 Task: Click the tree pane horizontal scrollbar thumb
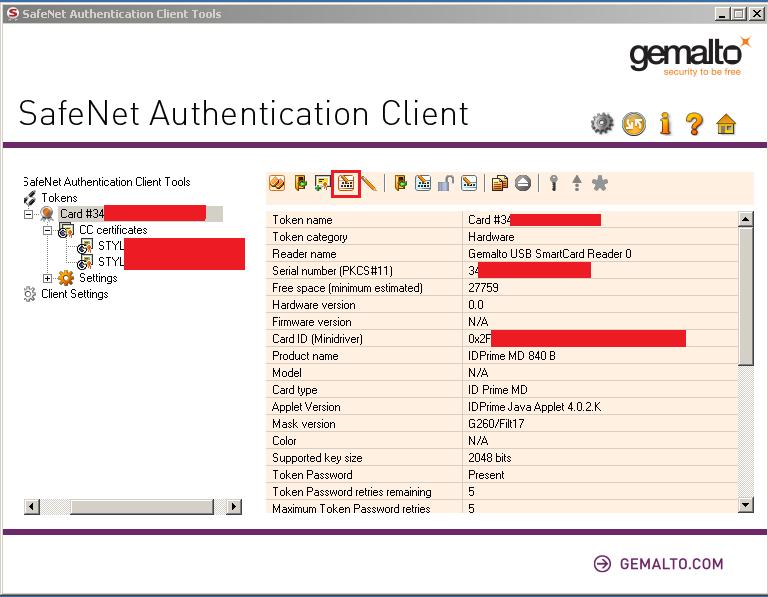click(x=142, y=506)
